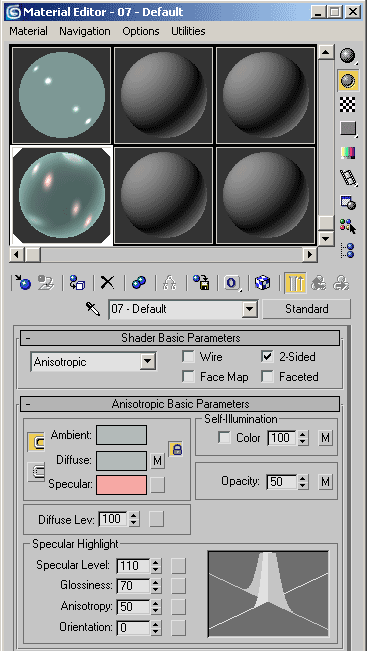Toggle the Backlight icon
The image size is (367, 651).
click(x=348, y=81)
